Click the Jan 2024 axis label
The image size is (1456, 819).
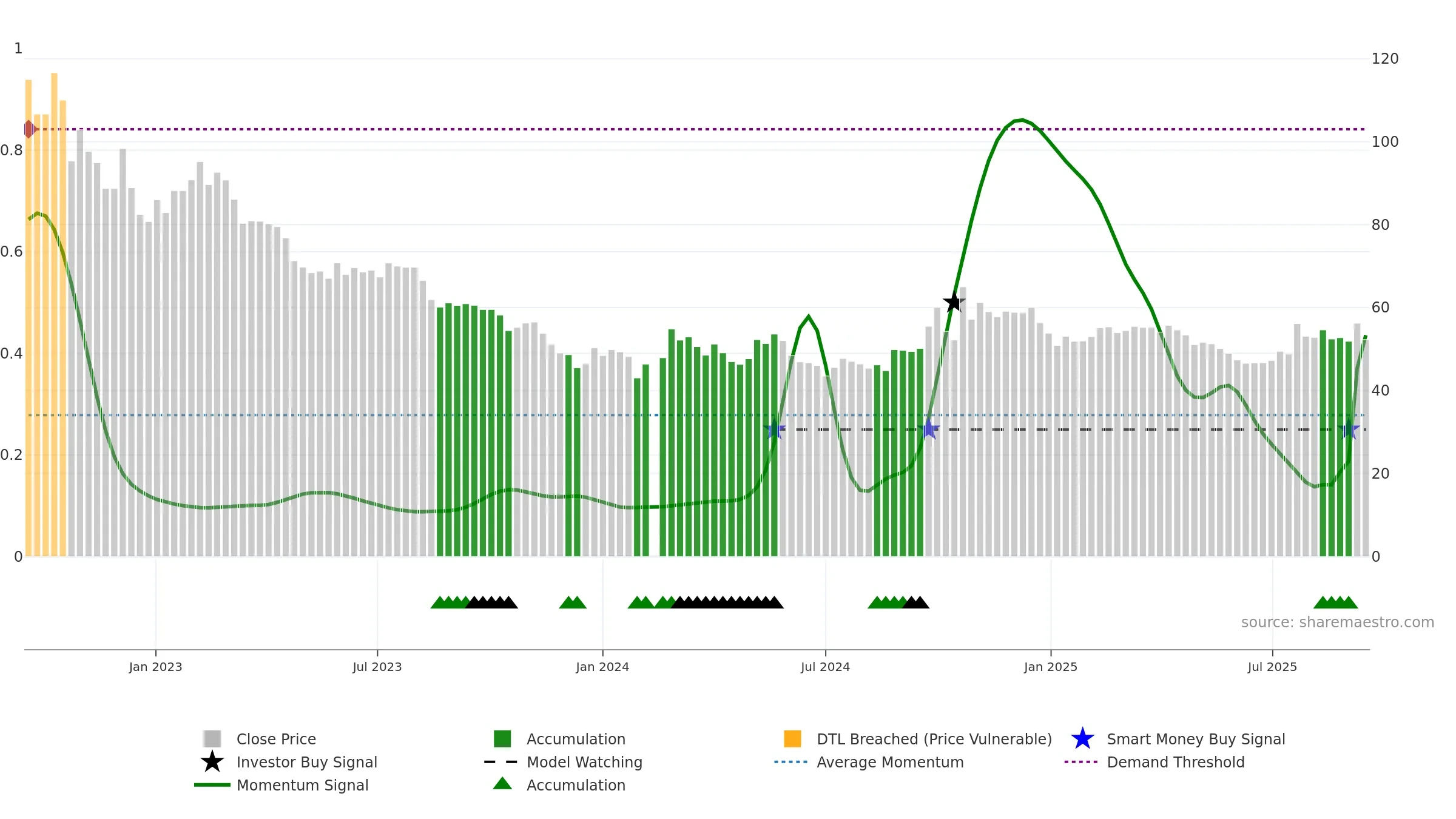tap(602, 667)
